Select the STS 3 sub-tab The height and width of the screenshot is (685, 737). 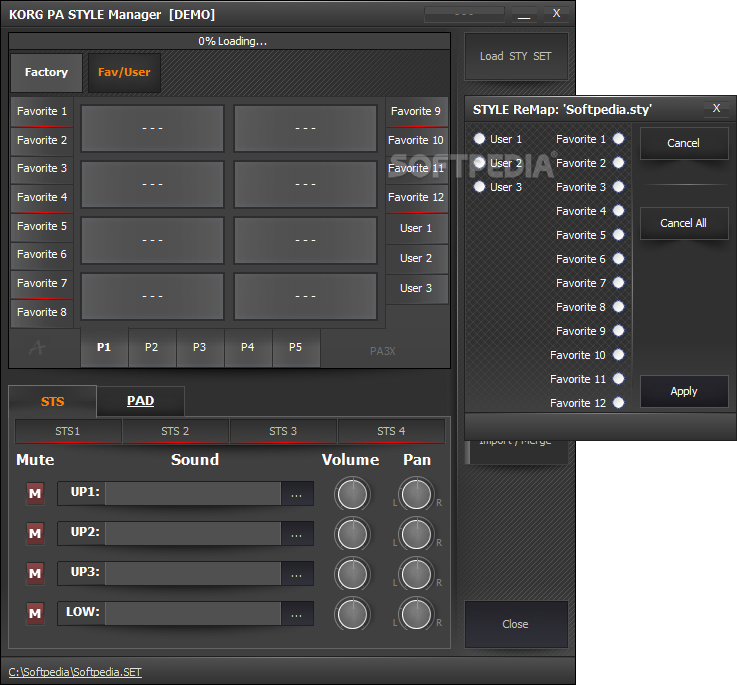283,431
